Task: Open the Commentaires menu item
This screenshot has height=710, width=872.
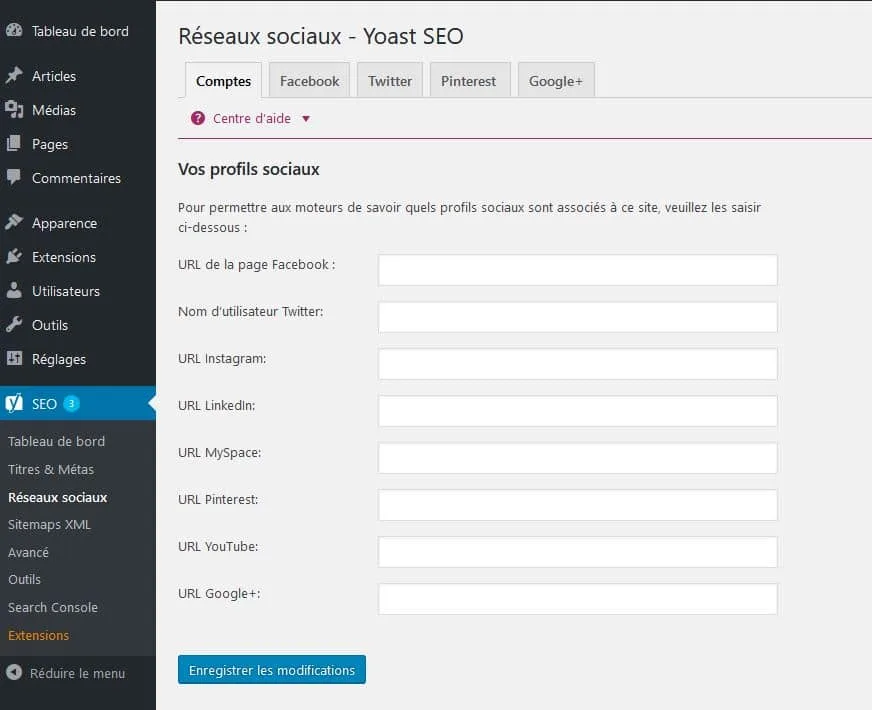Action: coord(76,178)
